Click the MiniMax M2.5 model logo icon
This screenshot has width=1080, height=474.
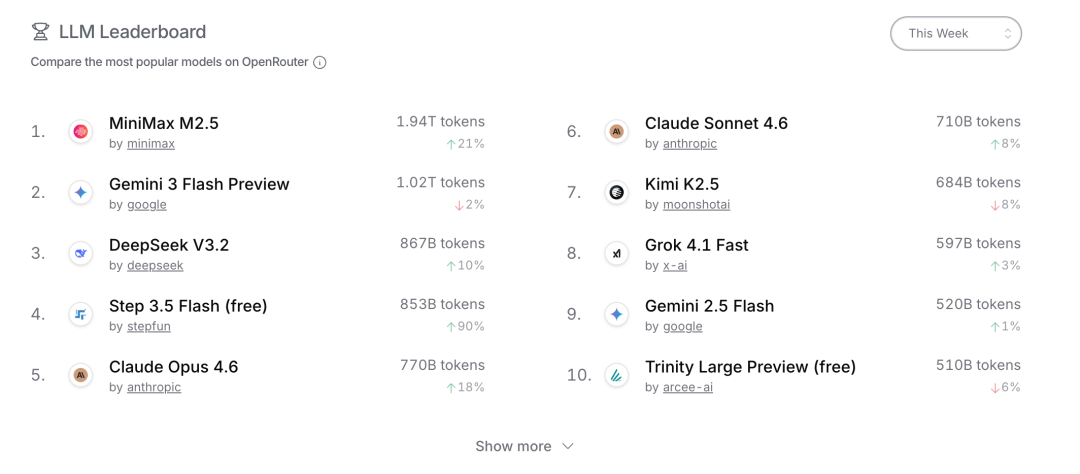click(81, 132)
